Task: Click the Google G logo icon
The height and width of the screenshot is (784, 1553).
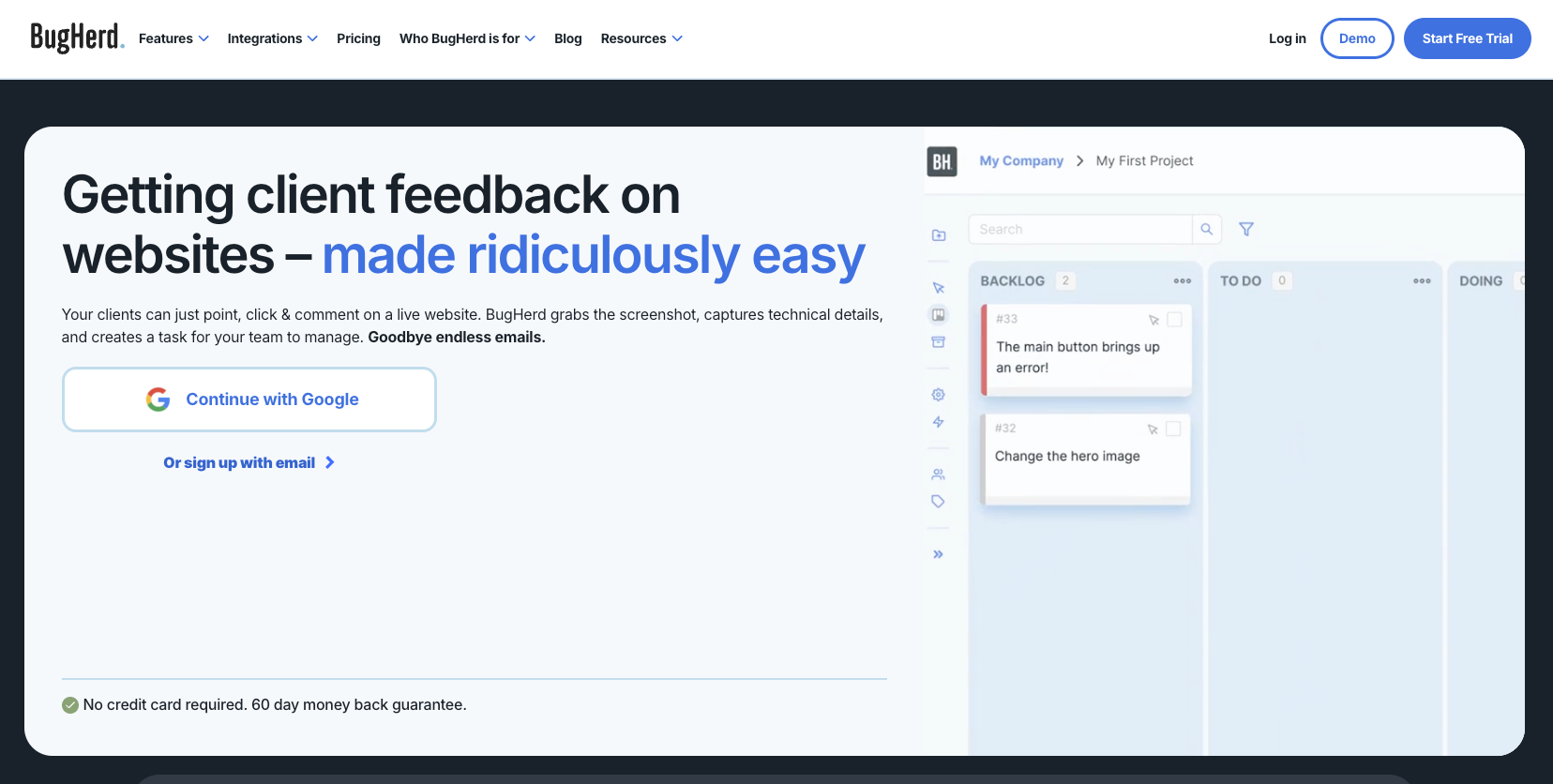Action: pyautogui.click(x=158, y=400)
